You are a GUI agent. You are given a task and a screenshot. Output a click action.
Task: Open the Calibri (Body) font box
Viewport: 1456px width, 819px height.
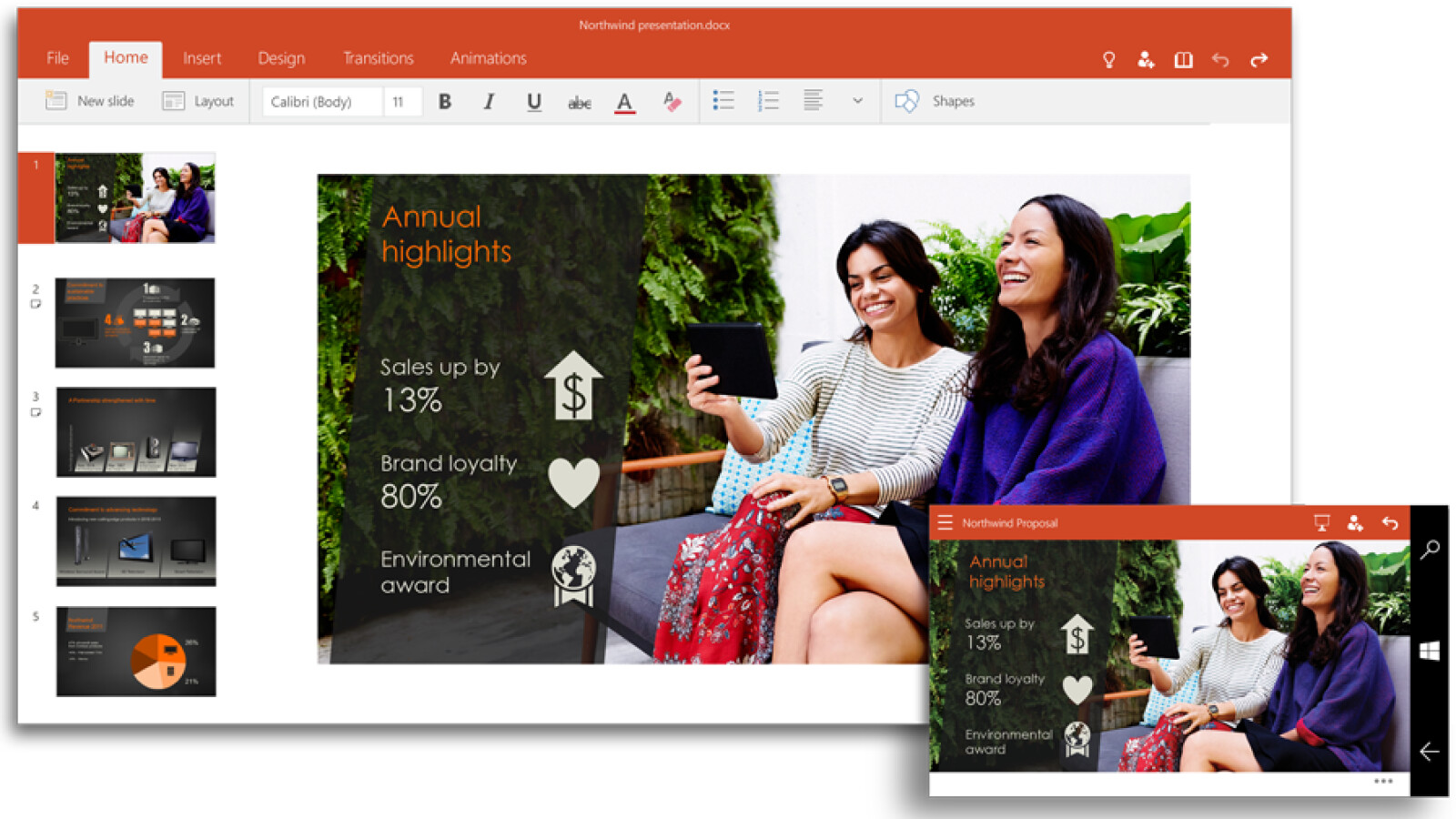pos(322,101)
